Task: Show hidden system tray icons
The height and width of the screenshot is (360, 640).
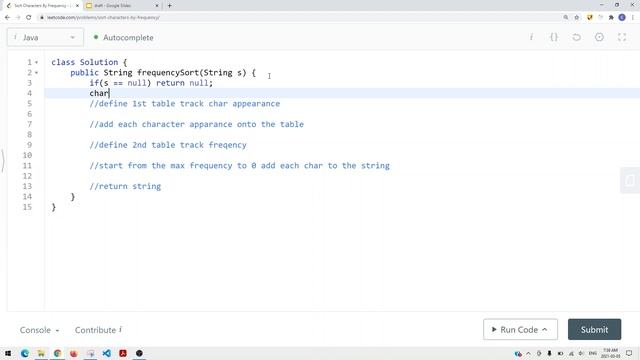Action: [529, 353]
